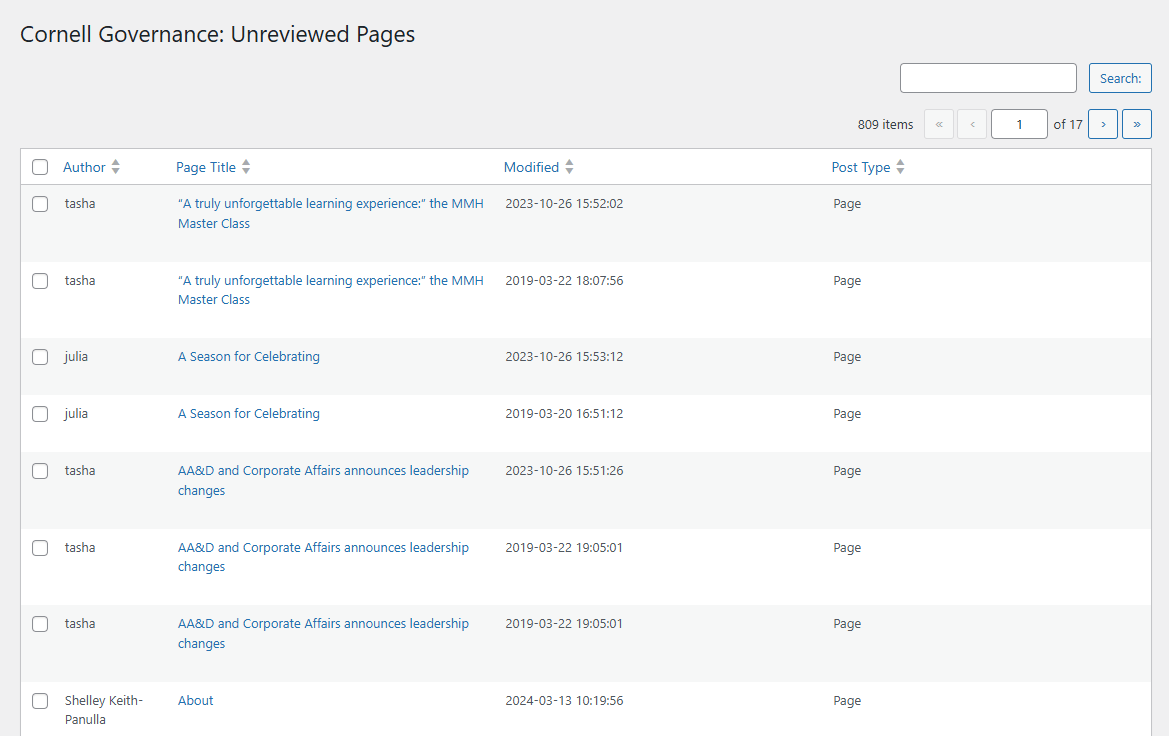
Task: Click the sort arrows beside Modified
Action: pyautogui.click(x=570, y=167)
